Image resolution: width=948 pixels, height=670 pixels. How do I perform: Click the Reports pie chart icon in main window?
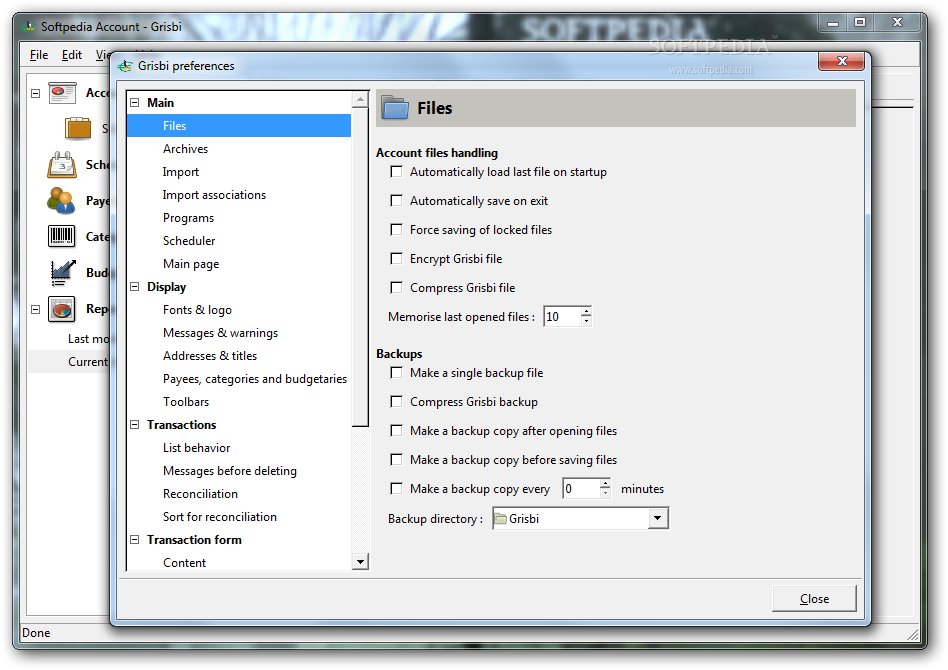coord(62,309)
